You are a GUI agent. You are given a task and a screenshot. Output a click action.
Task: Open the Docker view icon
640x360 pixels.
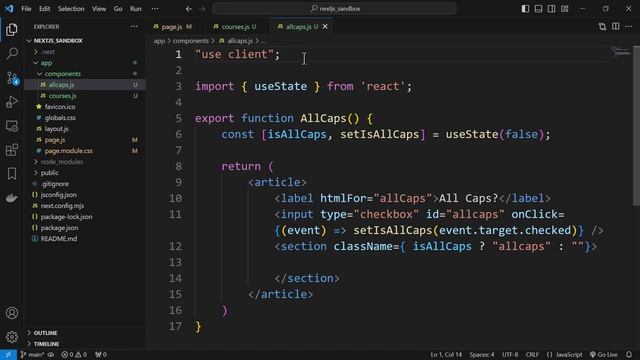click(x=12, y=198)
